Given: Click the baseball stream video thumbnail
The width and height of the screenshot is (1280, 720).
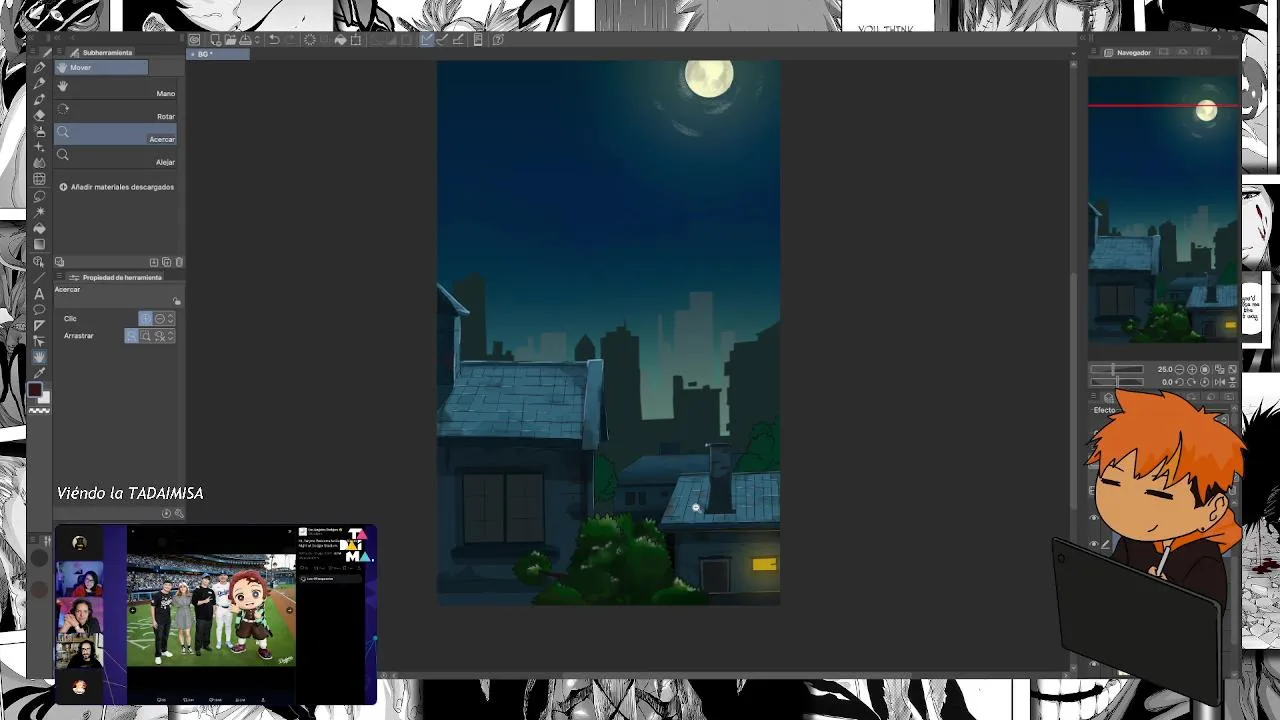Looking at the screenshot, I should point(211,610).
